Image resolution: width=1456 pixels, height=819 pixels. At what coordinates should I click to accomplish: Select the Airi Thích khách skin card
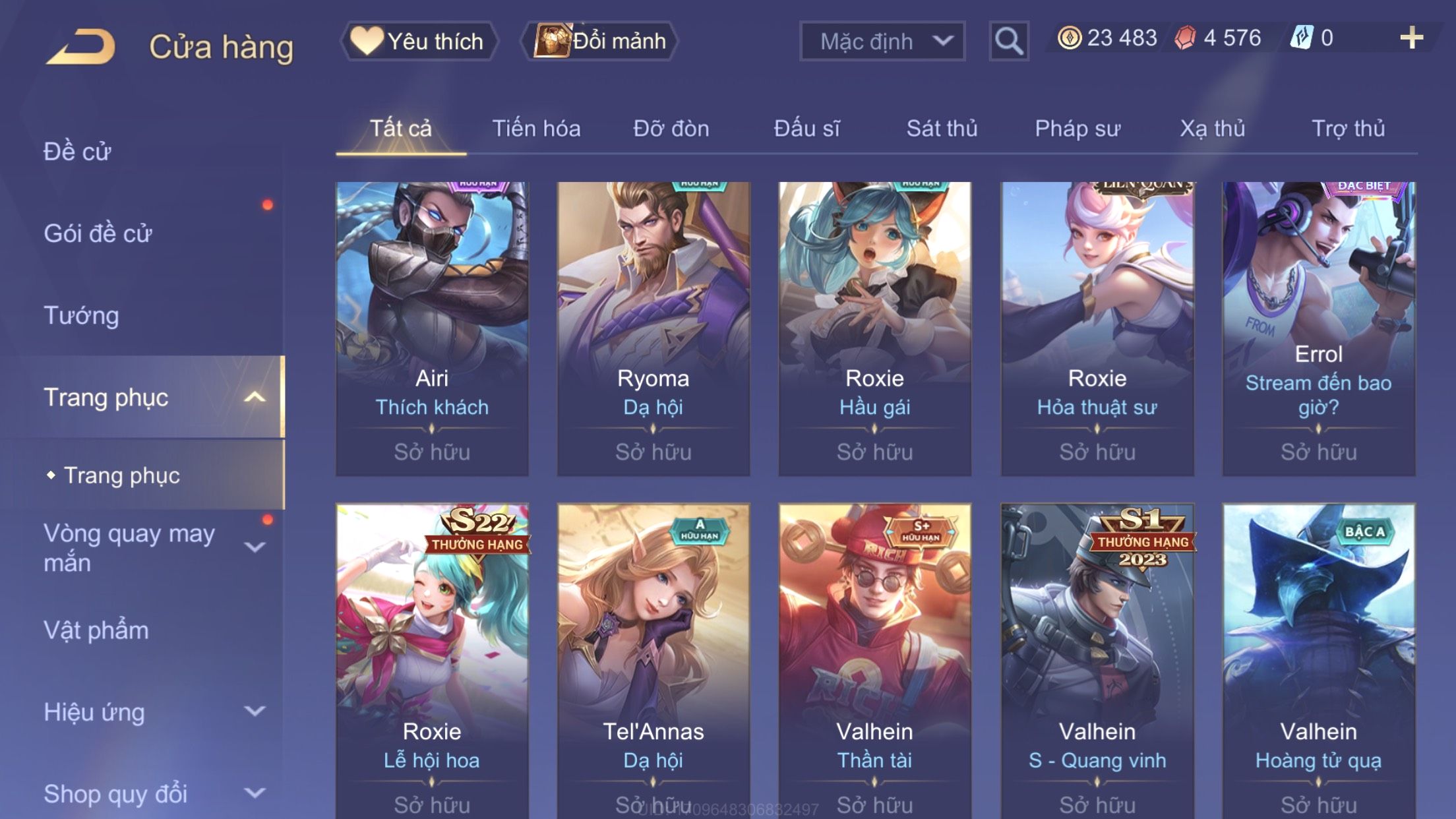coord(432,328)
